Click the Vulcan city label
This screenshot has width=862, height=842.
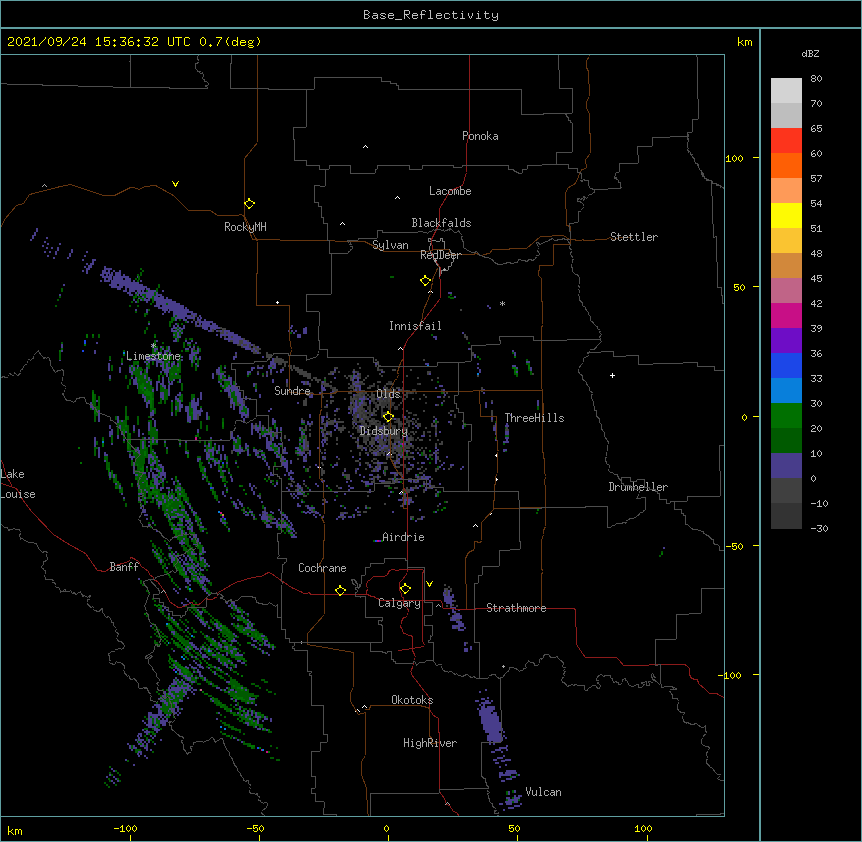point(543,792)
